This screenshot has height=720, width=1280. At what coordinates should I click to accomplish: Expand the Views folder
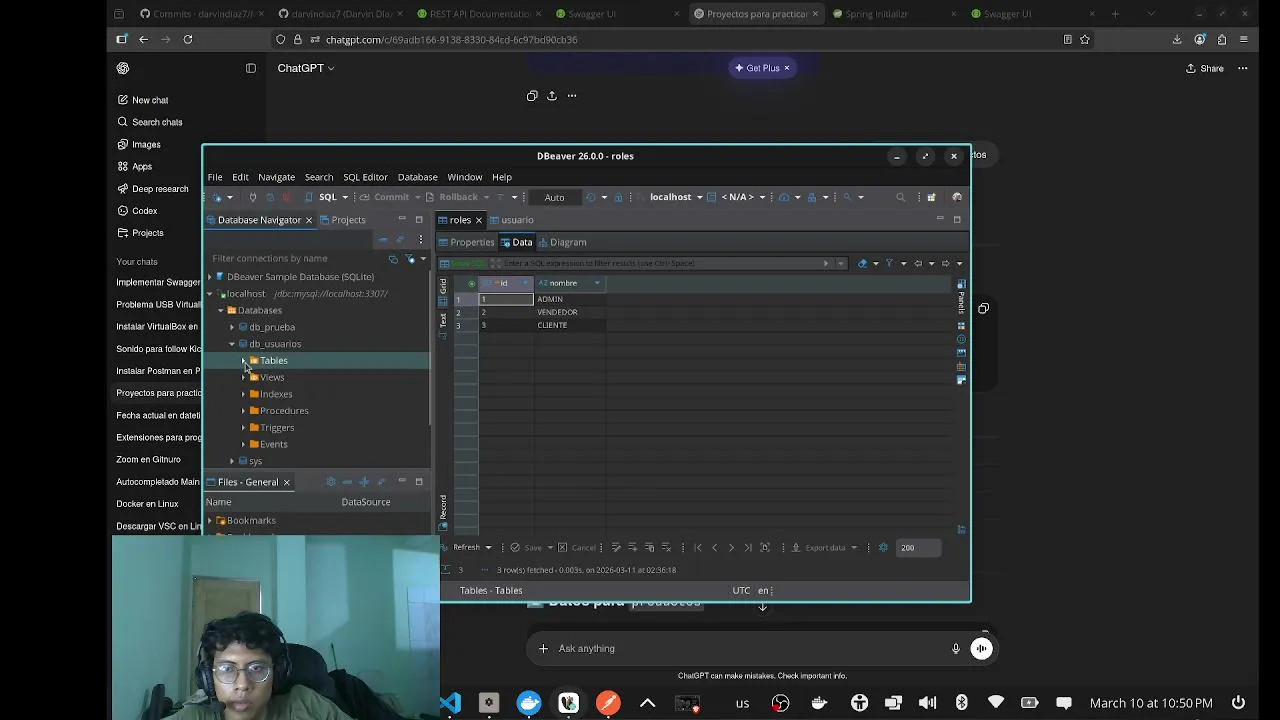243,377
